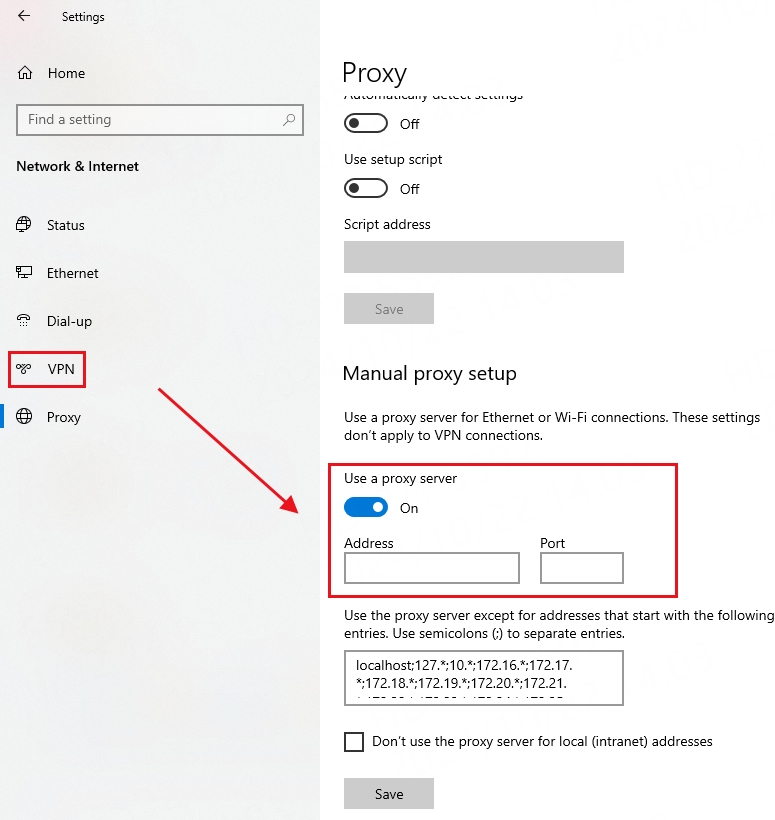
Task: Check Don't use proxy for local addresses
Action: [354, 742]
